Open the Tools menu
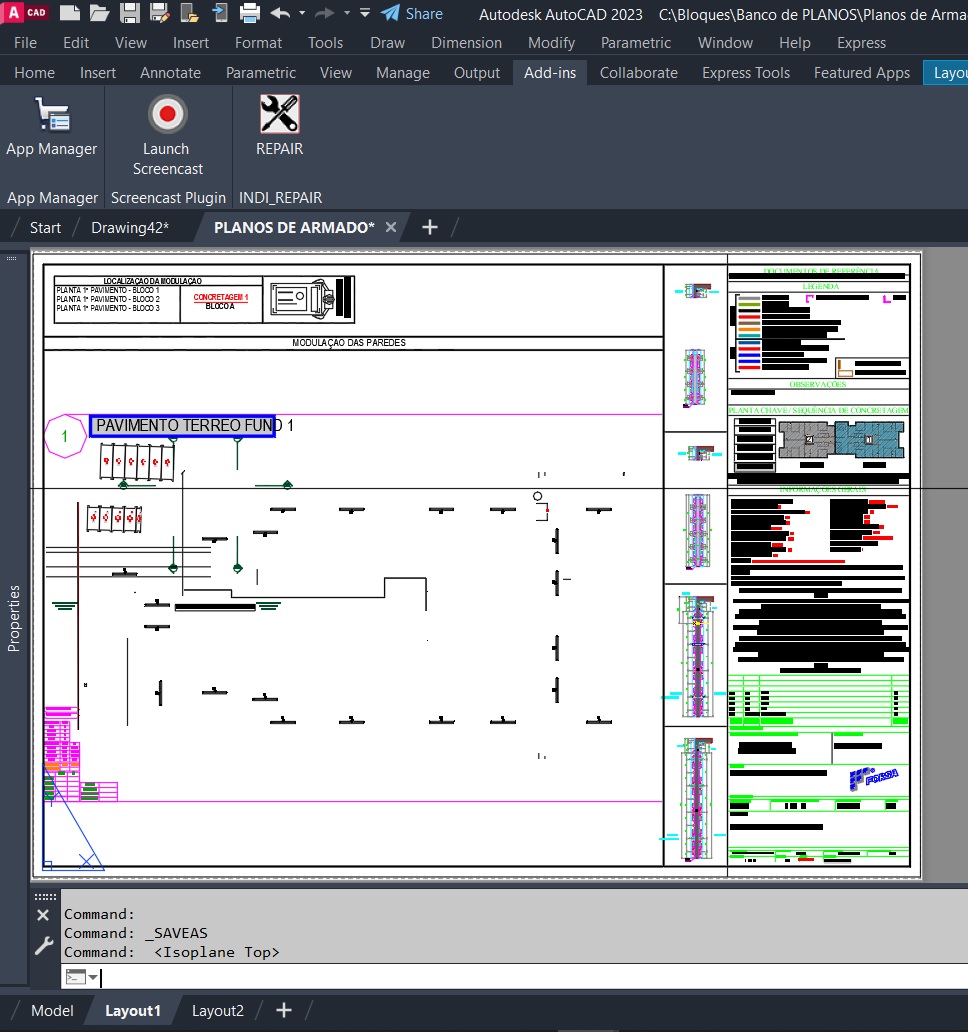 point(326,43)
